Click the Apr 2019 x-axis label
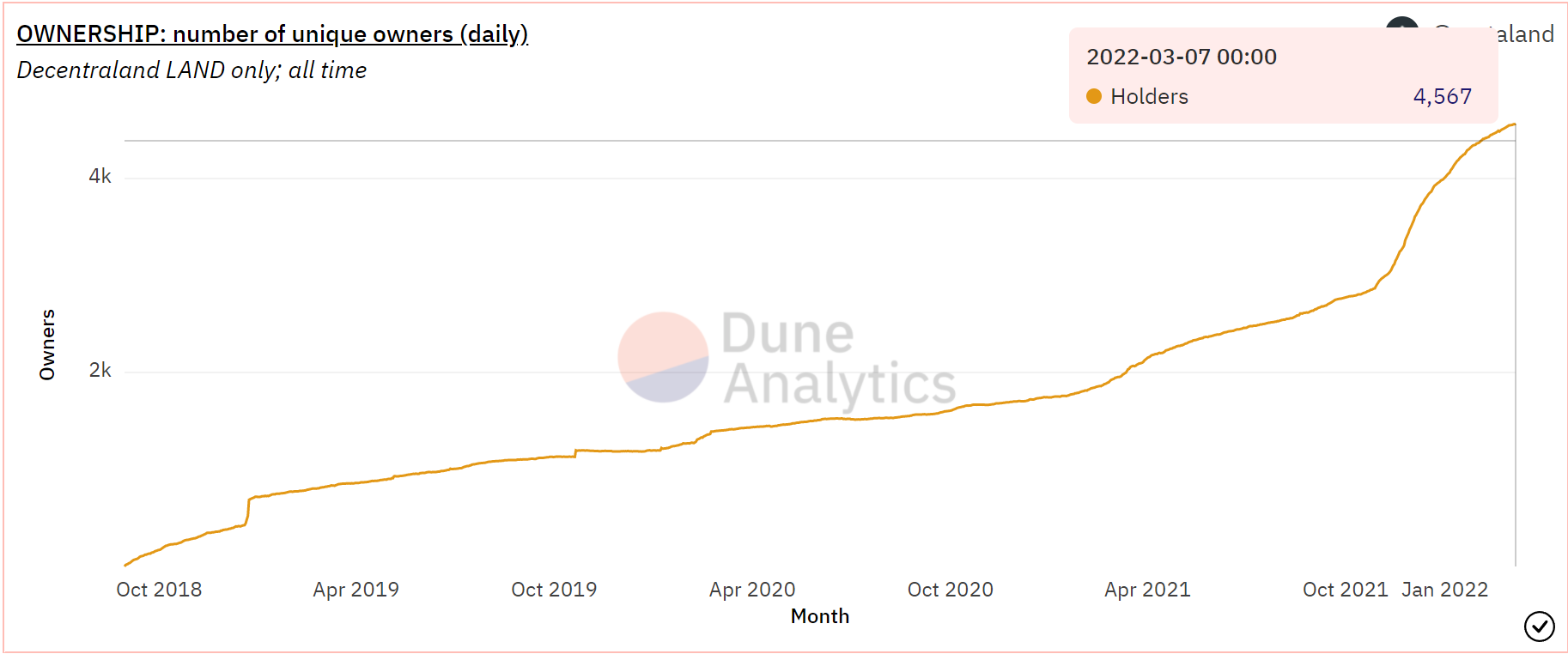The image size is (1568, 654). point(356,590)
